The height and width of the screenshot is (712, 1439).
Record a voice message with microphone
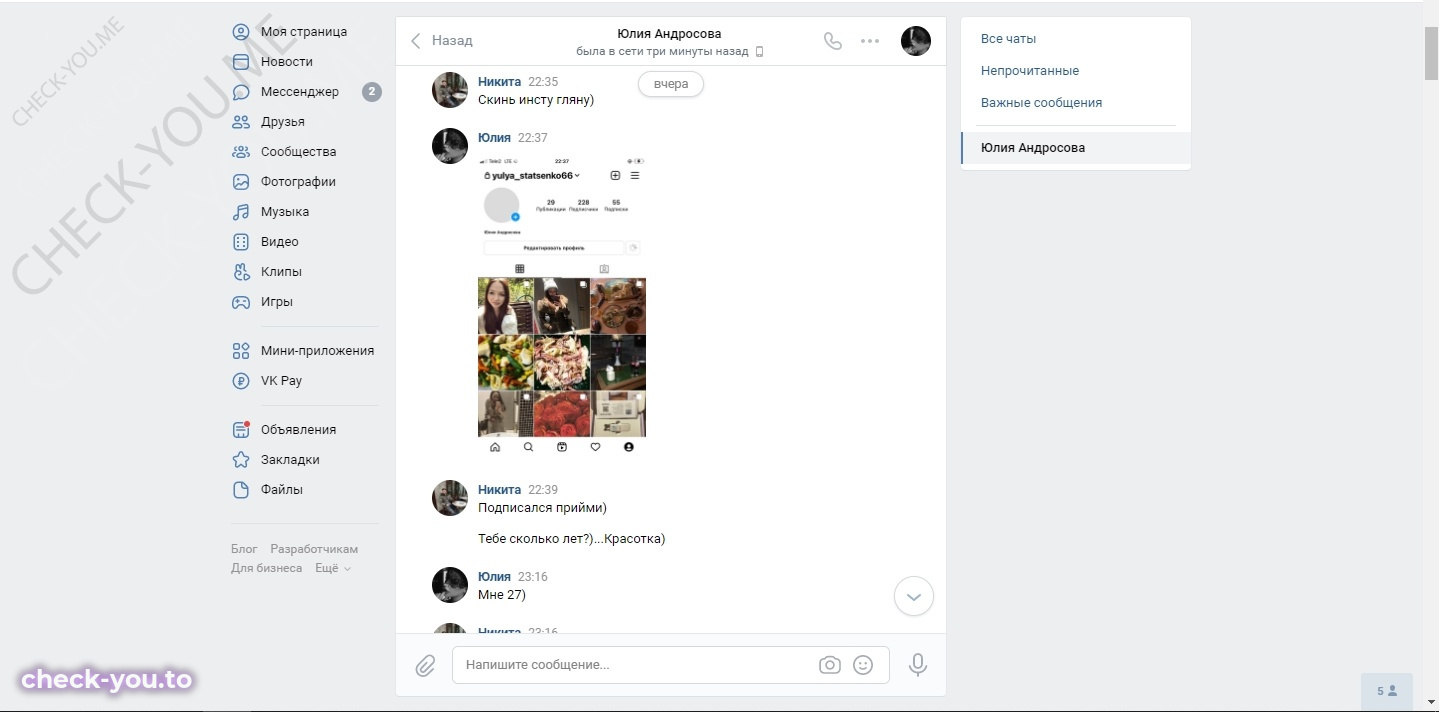[918, 665]
